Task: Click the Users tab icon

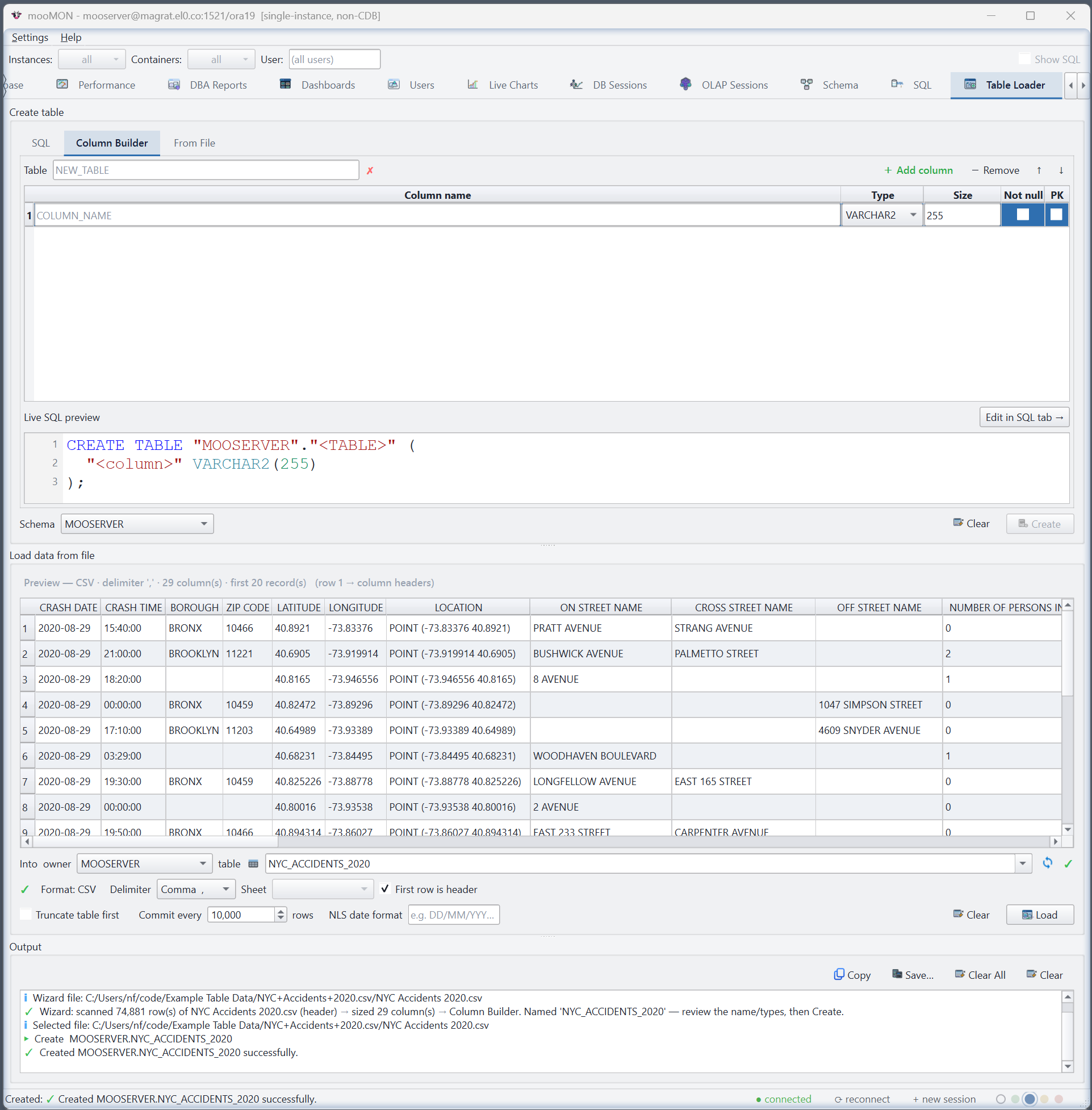Action: click(x=394, y=84)
